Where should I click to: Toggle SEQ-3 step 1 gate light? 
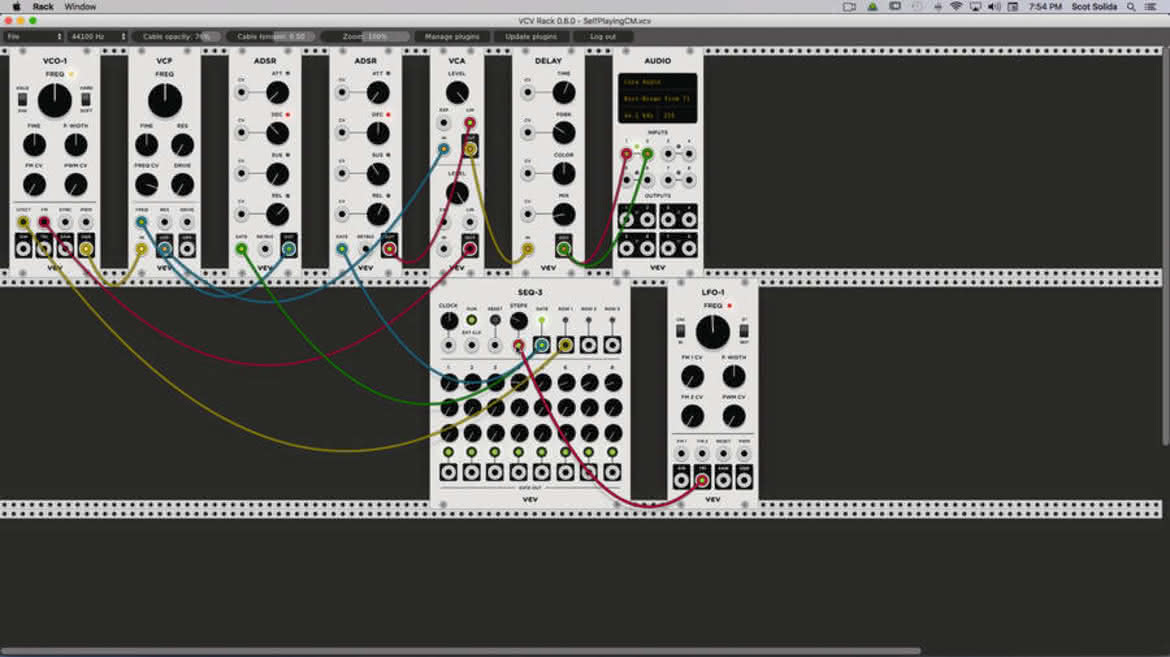coord(448,452)
